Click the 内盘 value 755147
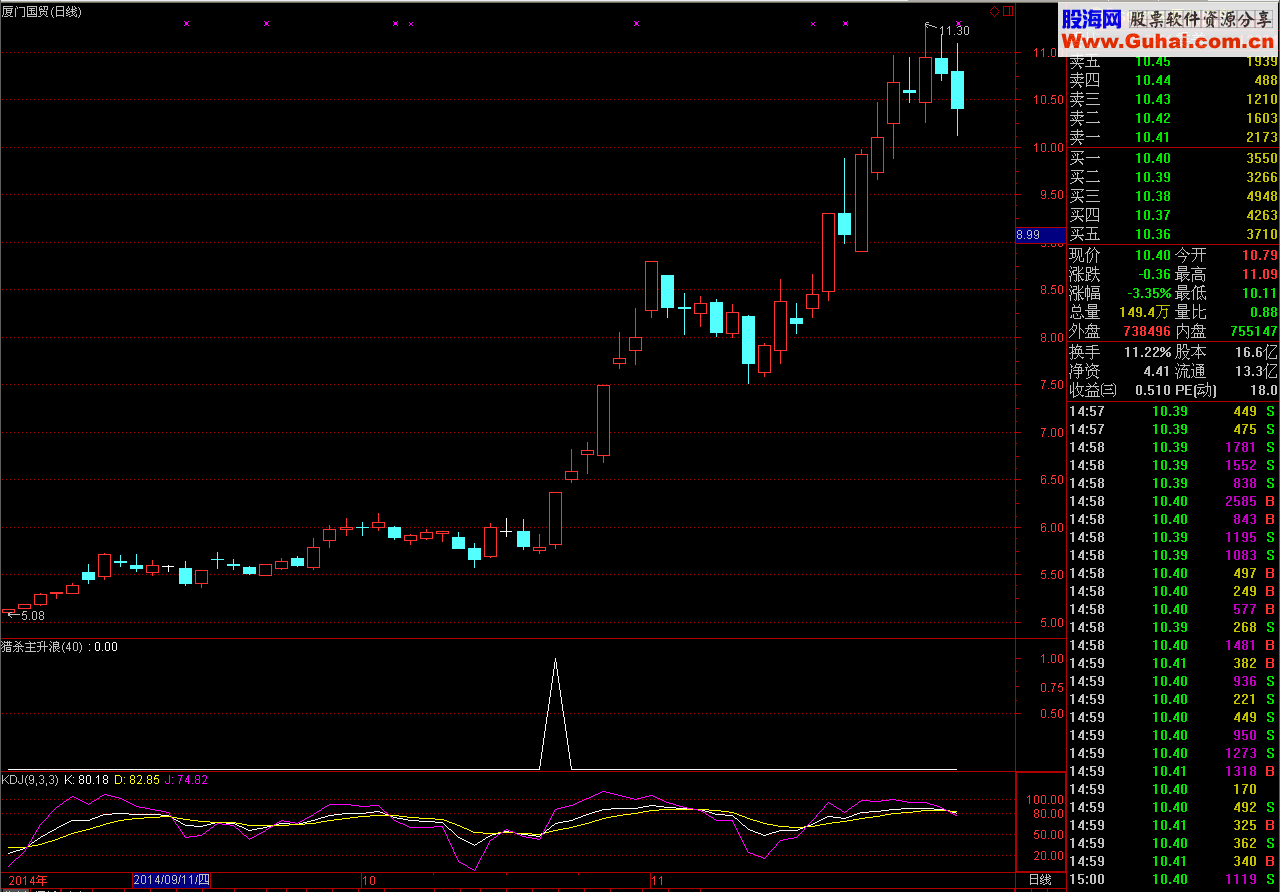The image size is (1280, 892). 1252,331
